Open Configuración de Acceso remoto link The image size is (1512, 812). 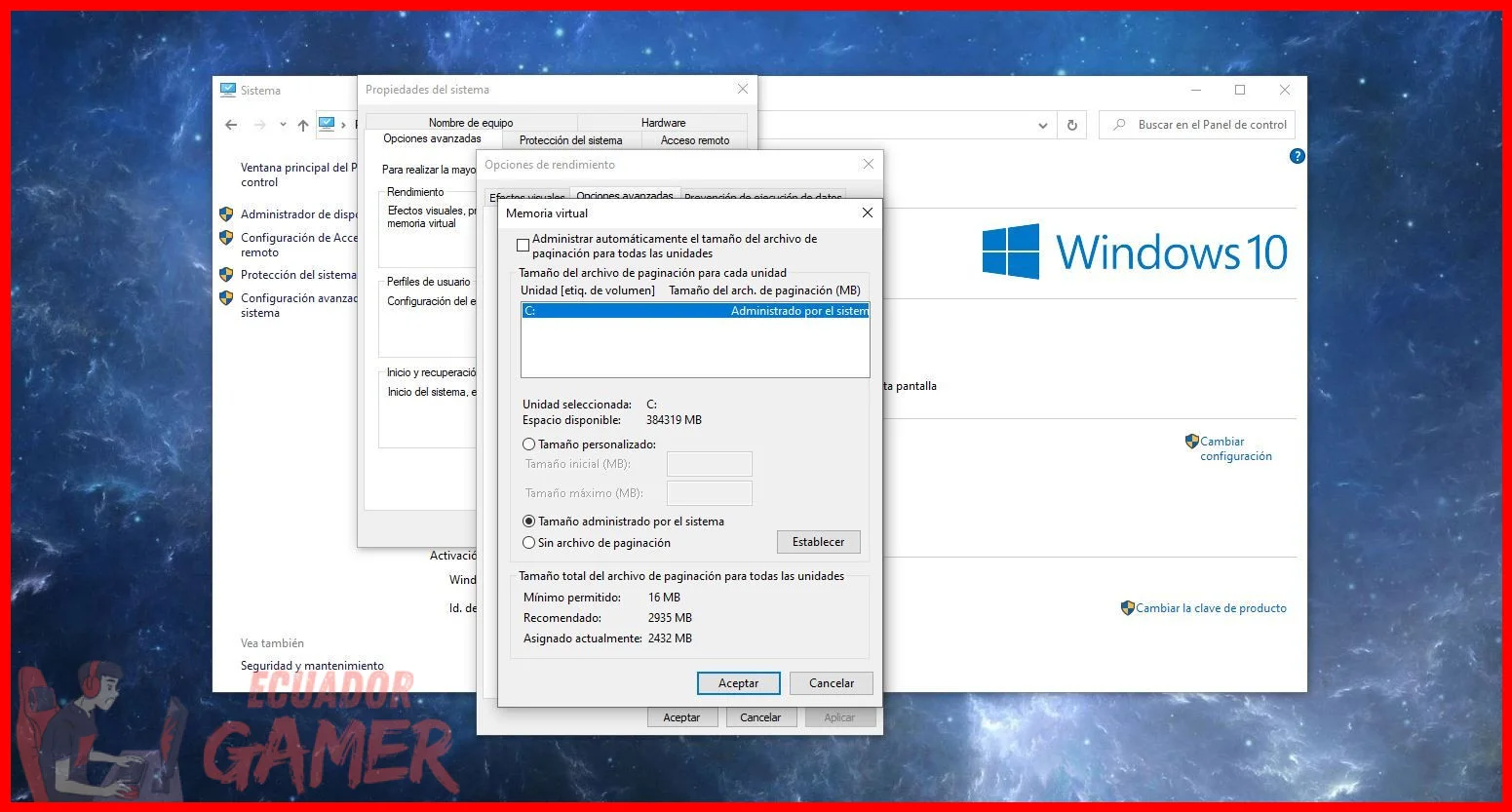298,245
